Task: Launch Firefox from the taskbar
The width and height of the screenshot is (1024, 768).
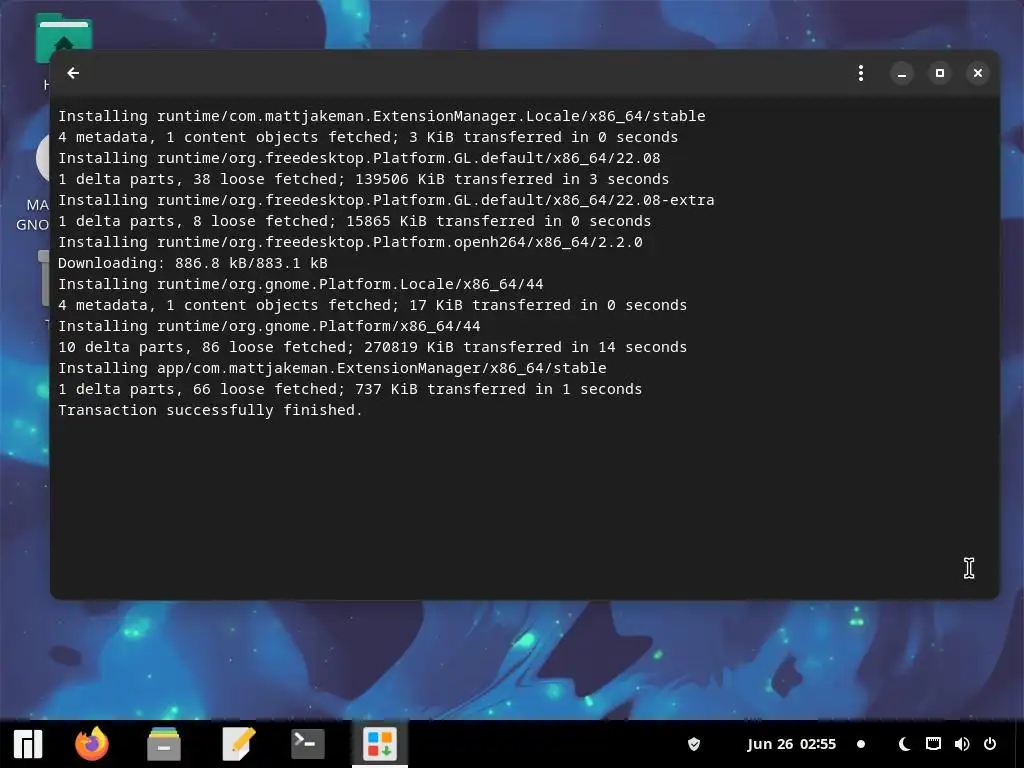Action: (92, 744)
